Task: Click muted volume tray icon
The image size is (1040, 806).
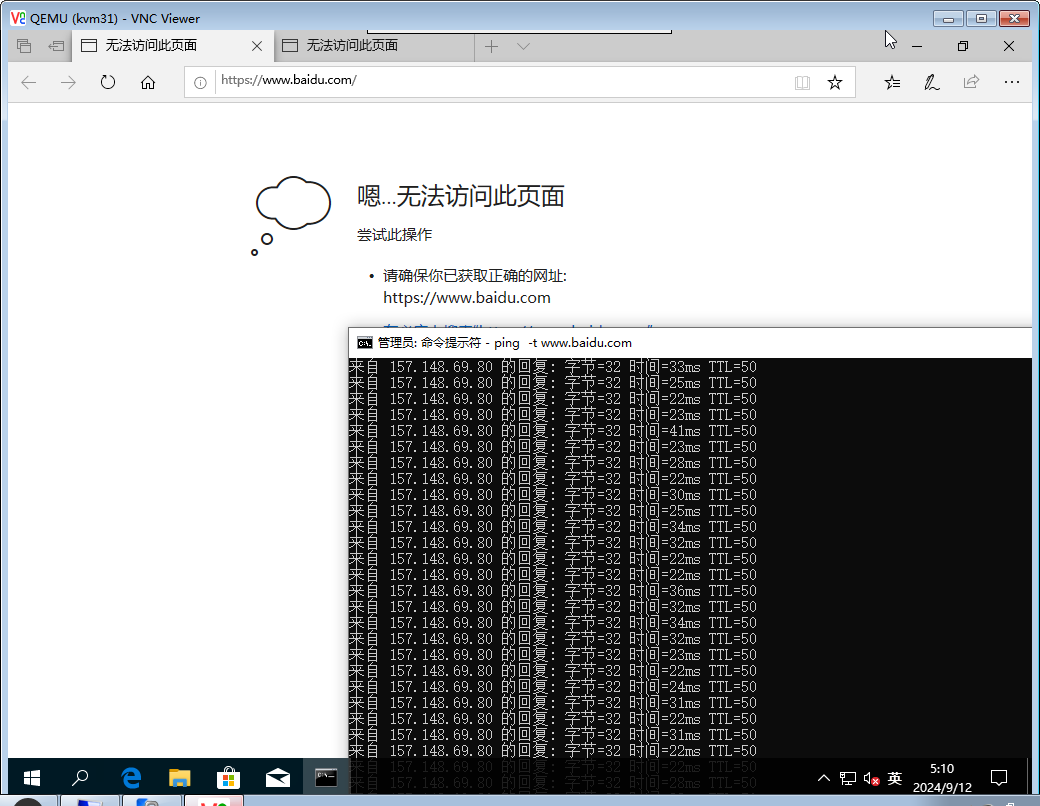Action: [x=871, y=778]
